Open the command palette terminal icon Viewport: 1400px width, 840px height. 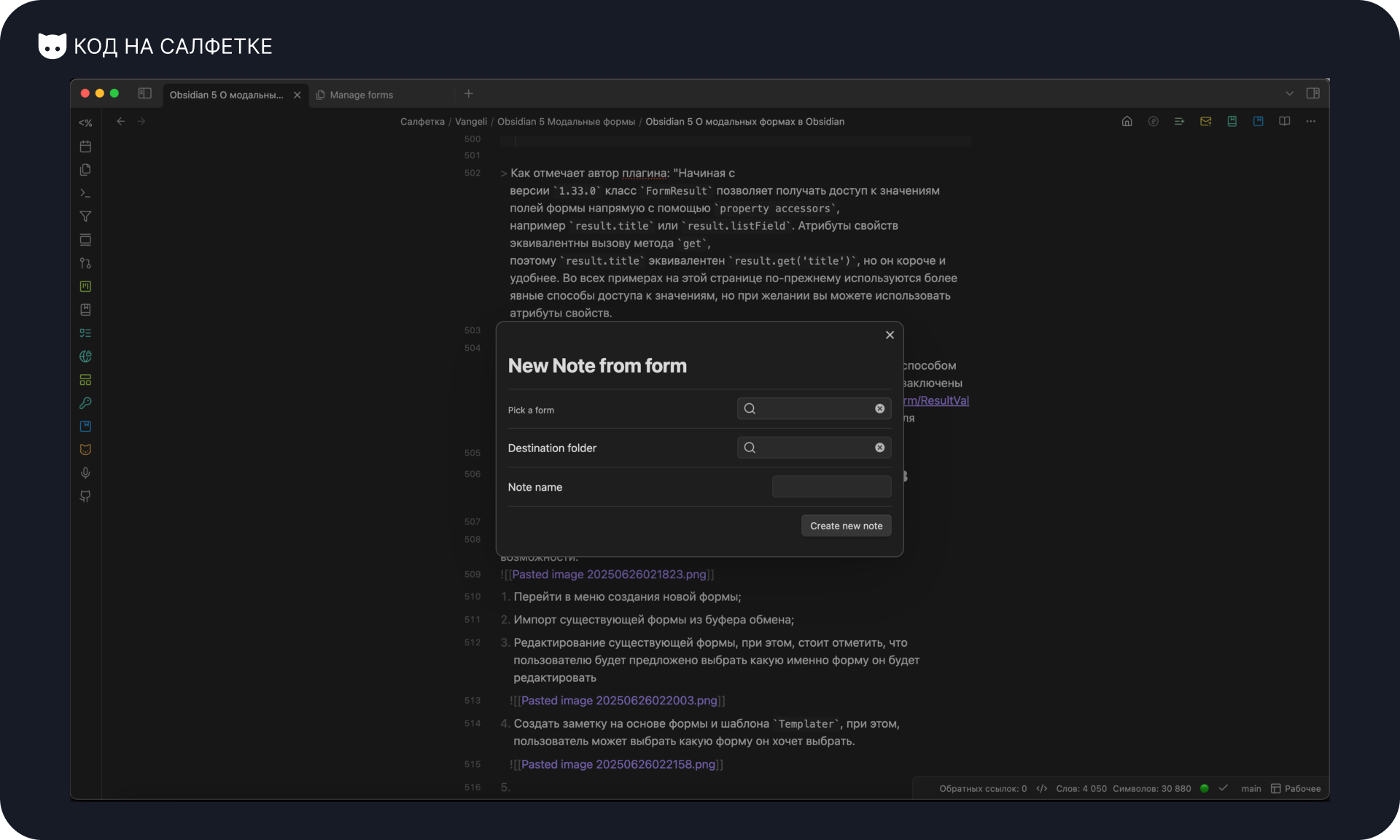[85, 193]
